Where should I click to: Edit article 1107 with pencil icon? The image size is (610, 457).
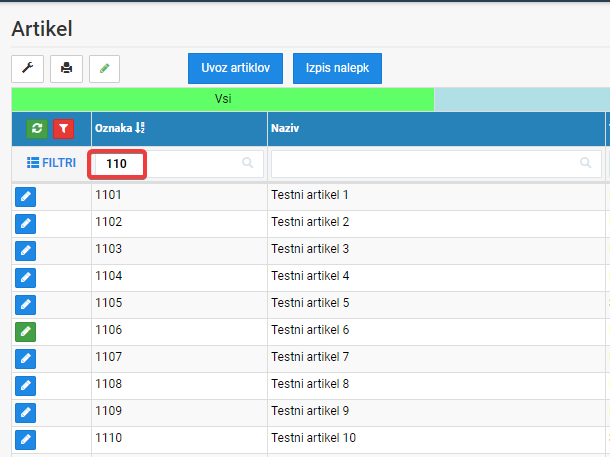26,359
